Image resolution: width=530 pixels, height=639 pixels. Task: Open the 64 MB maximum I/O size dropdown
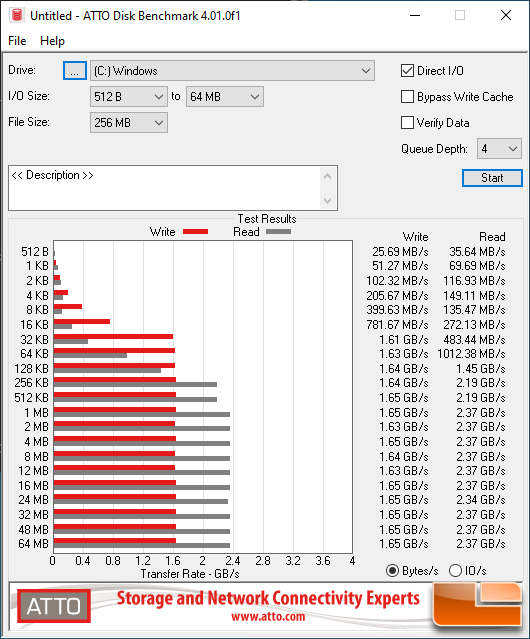click(x=225, y=97)
